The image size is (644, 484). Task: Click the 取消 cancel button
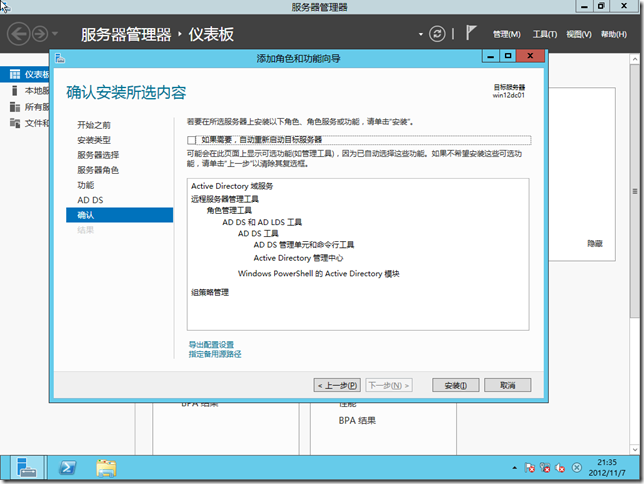click(508, 385)
